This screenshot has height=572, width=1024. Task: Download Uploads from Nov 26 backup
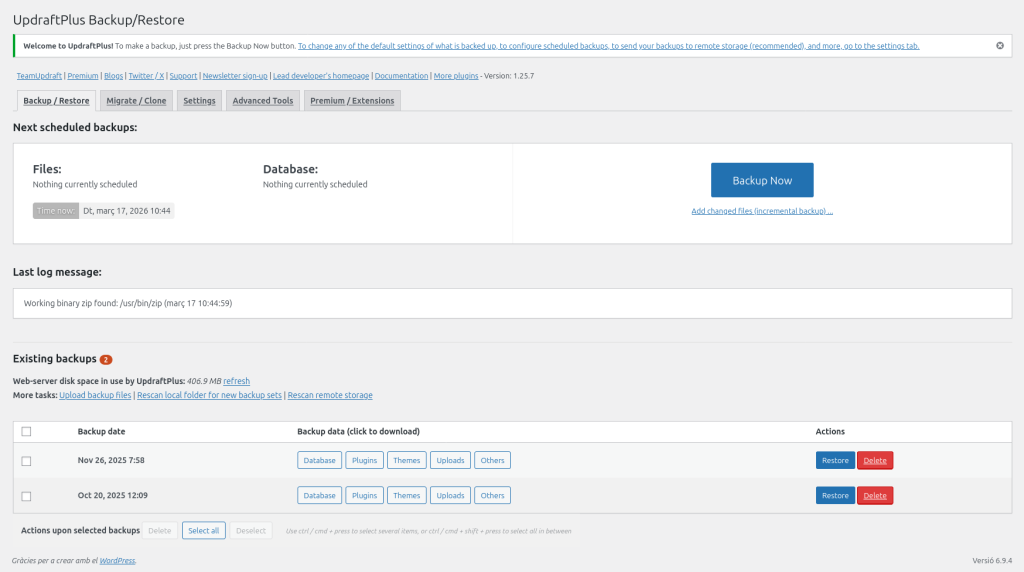[450, 461]
